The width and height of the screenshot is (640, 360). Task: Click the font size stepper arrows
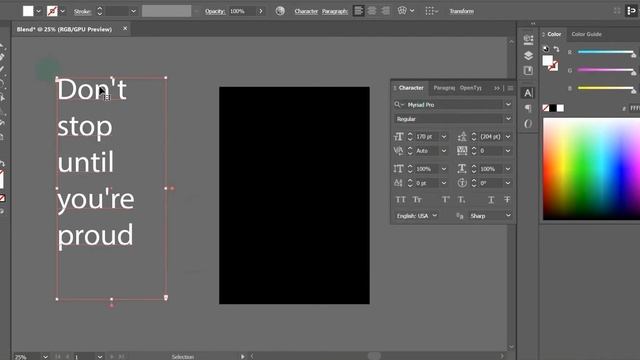(410, 137)
